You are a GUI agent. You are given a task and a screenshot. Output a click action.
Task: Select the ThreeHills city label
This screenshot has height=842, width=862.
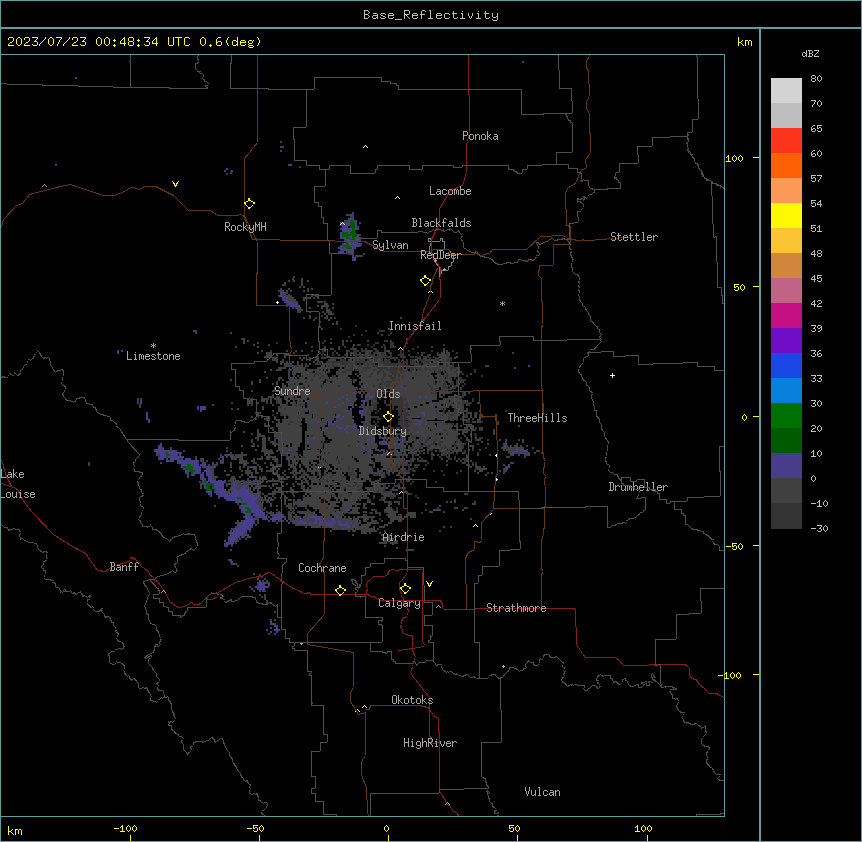coord(537,418)
